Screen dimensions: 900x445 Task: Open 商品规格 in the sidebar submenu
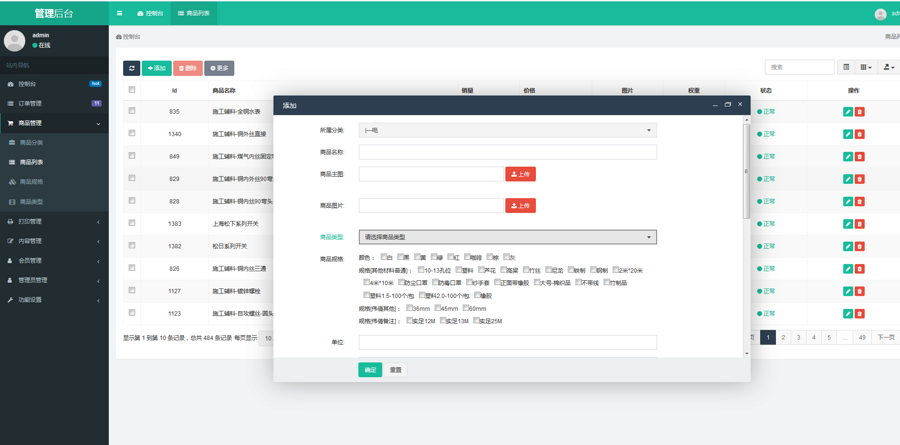point(31,181)
